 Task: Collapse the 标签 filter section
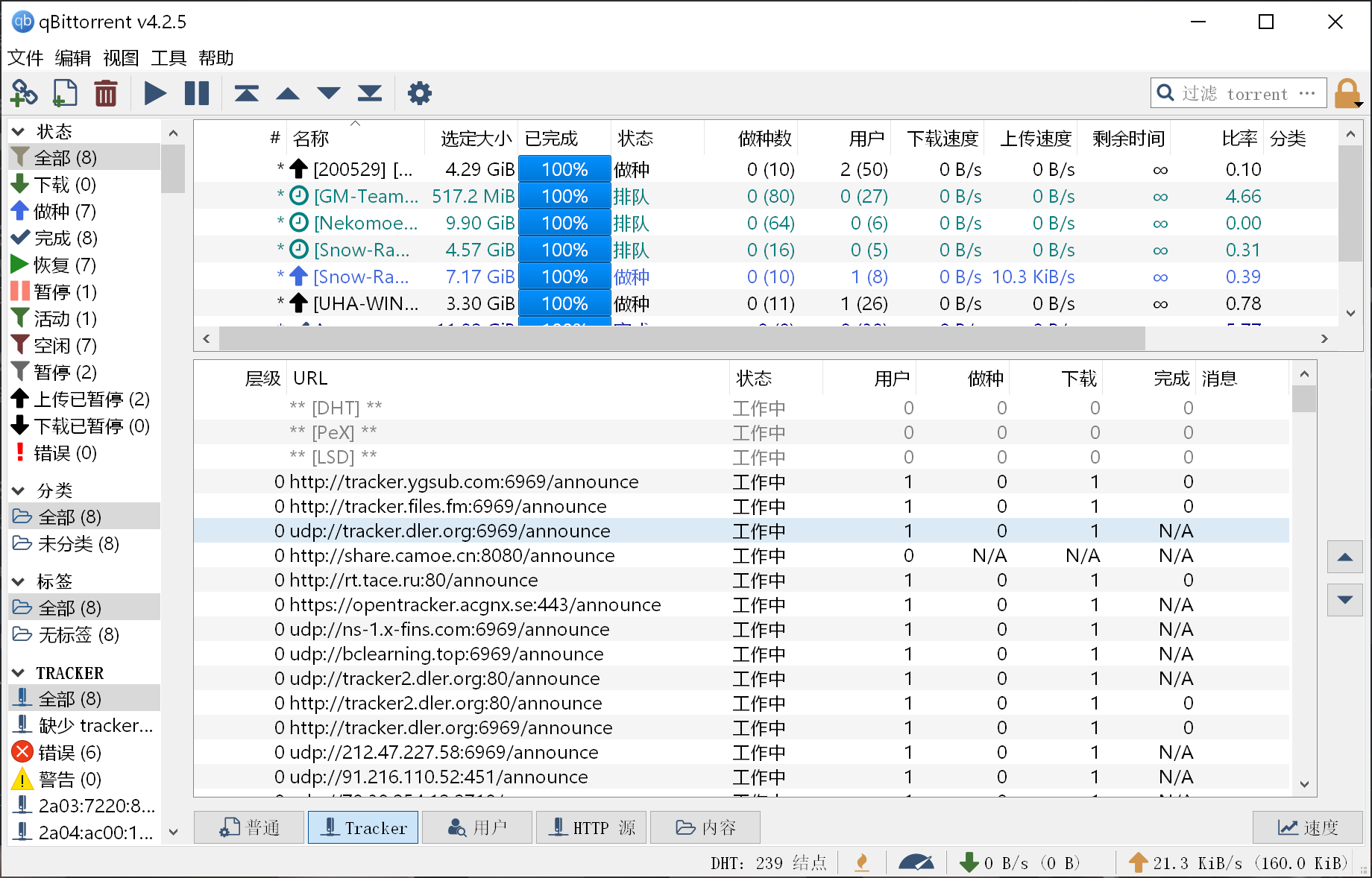pos(19,582)
